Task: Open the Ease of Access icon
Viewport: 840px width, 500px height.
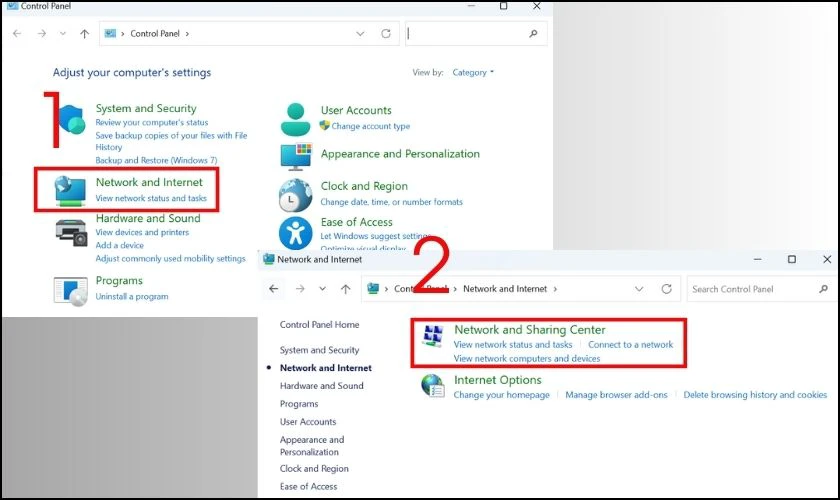Action: [x=296, y=233]
